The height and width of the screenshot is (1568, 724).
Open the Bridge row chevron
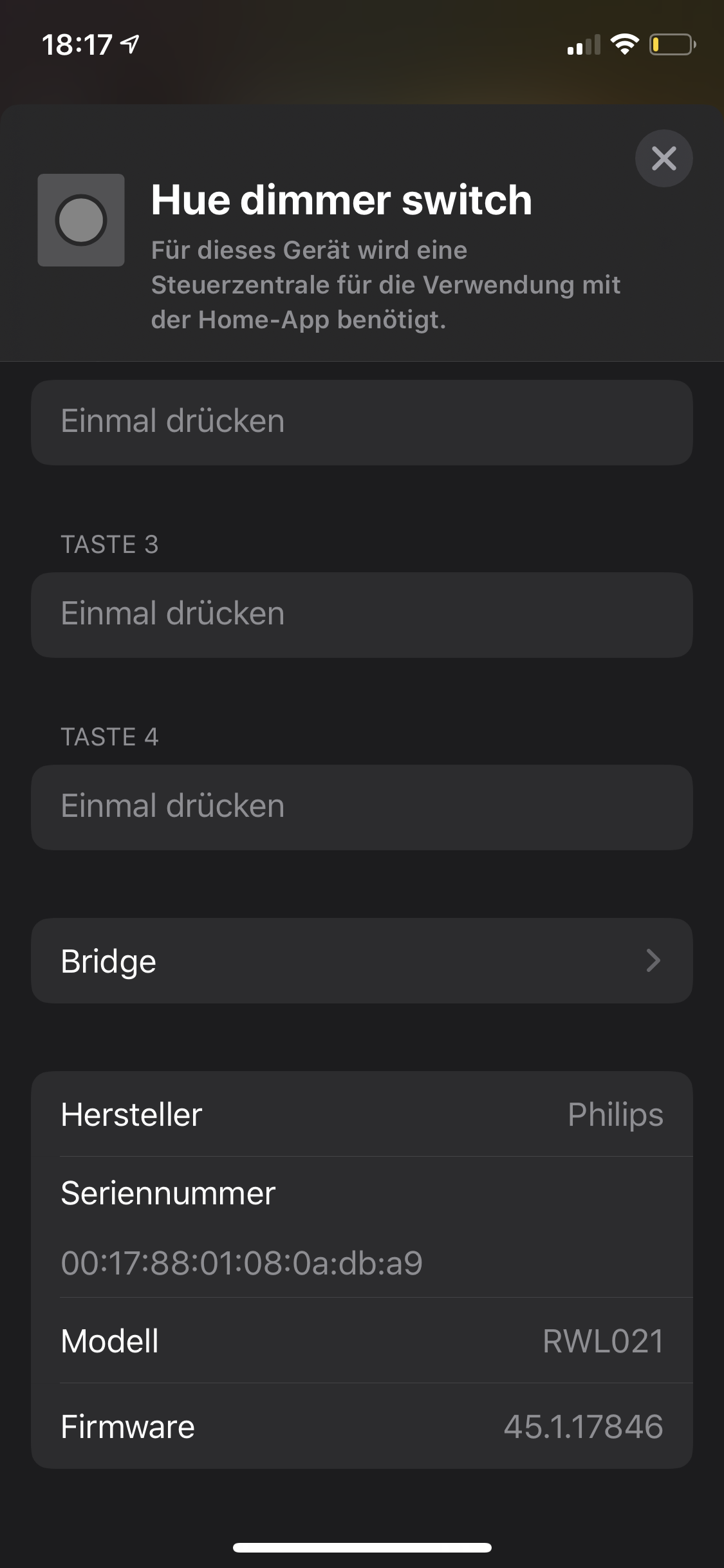pos(653,960)
